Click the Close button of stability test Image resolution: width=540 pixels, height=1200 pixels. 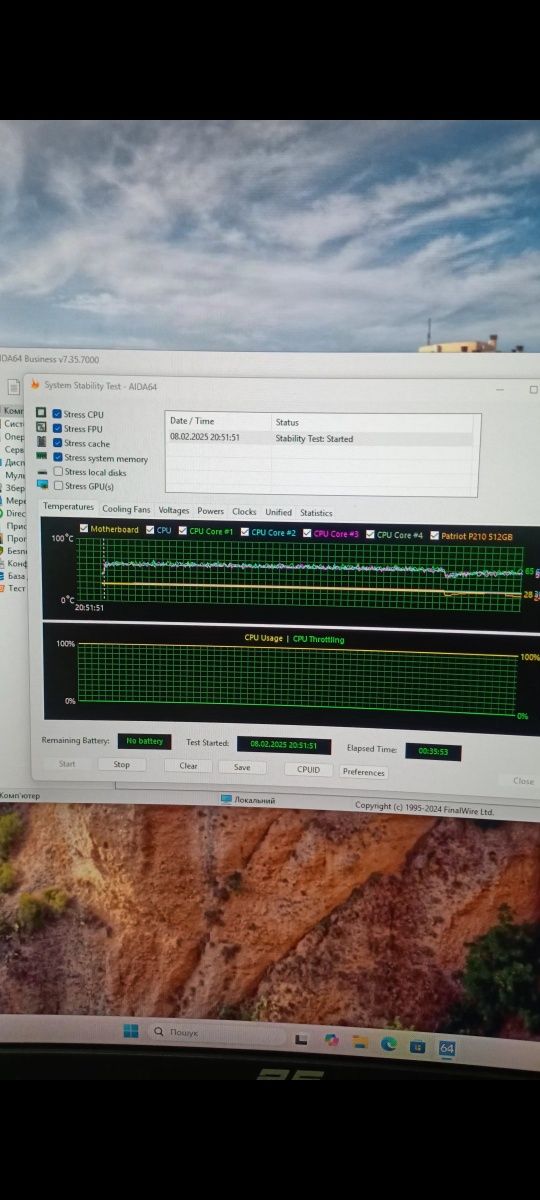(523, 781)
